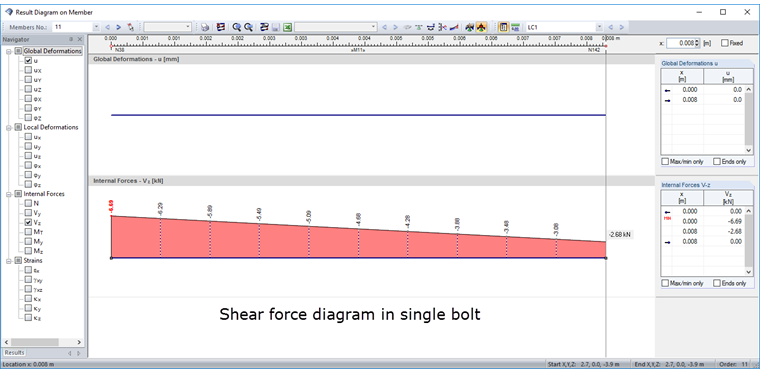Viewport: 760px width, 374px height.
Task: Check local deformation ux checkbox
Action: tap(28, 137)
